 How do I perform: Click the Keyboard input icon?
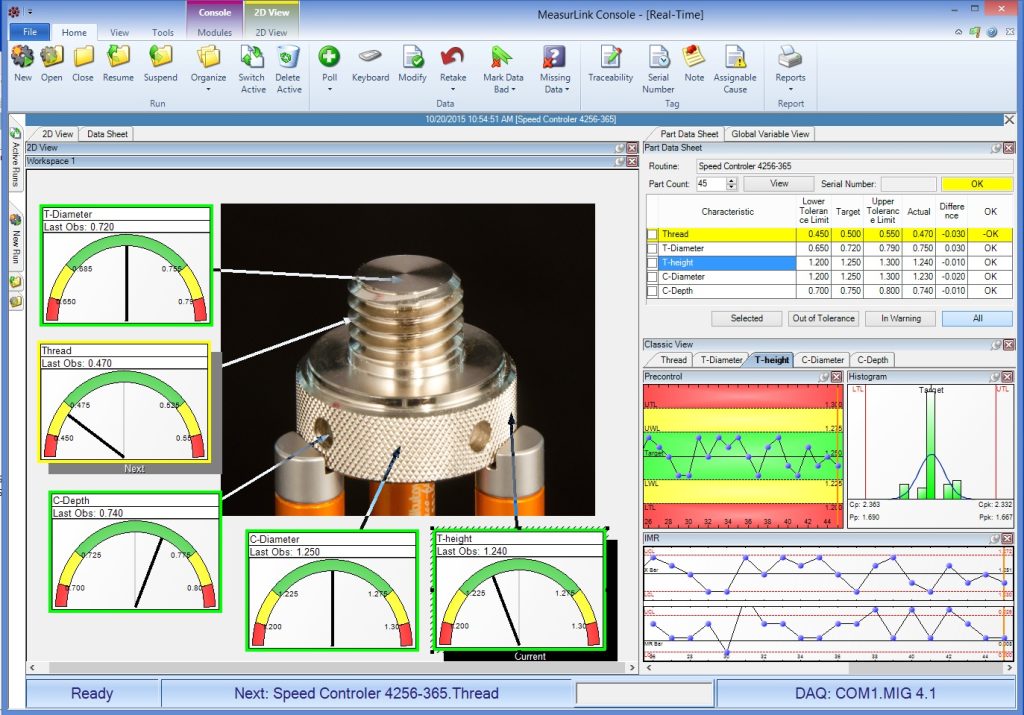(370, 59)
